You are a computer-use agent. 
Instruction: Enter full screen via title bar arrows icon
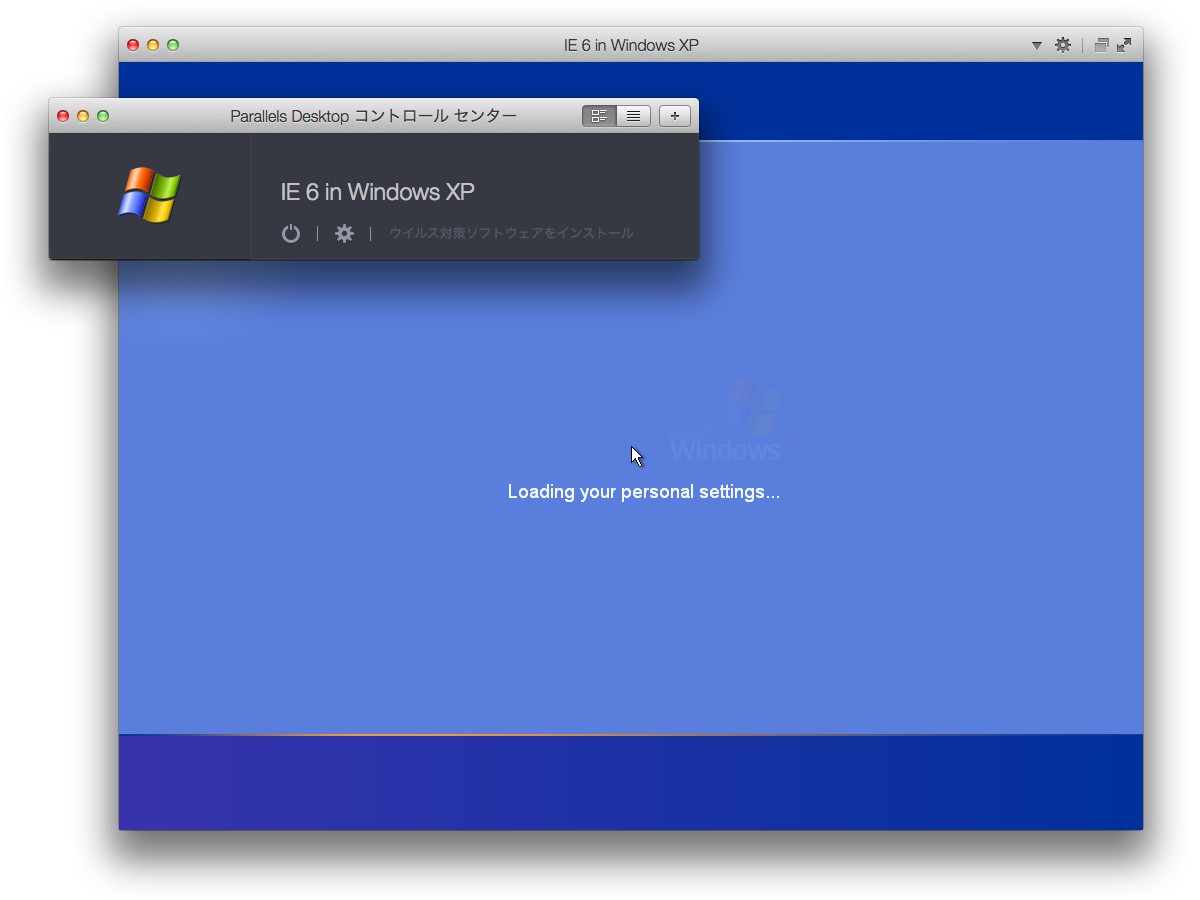tap(1124, 45)
